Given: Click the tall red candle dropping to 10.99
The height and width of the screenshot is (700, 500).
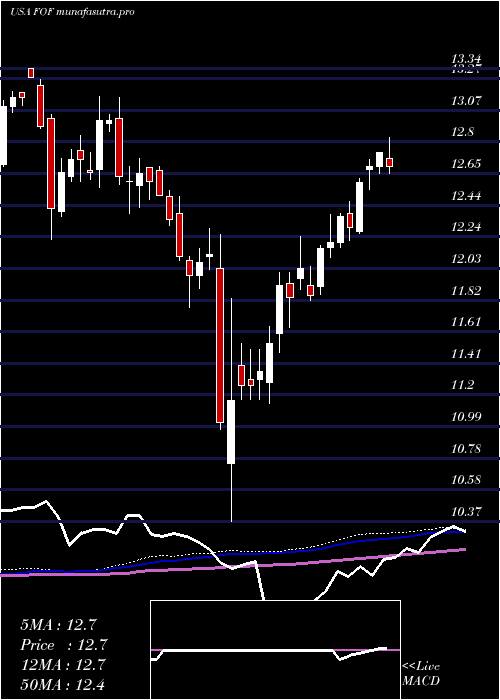Looking at the screenshot, I should click(220, 345).
